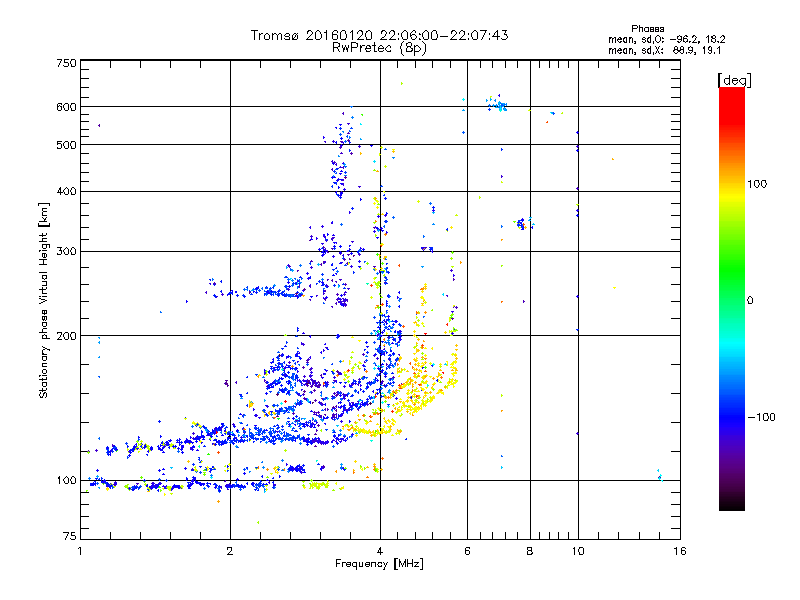Click the blue echo cluster above 600 km near 7 MHz
The height and width of the screenshot is (600, 800).
coord(497,104)
